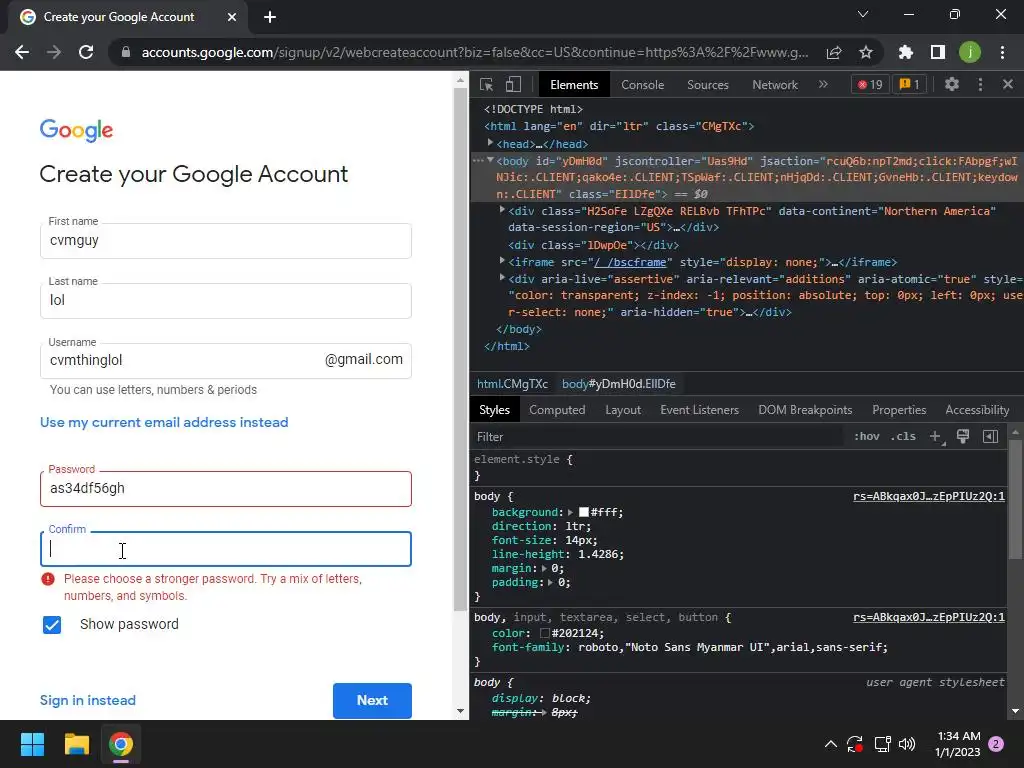Click the styles Filter input box

pyautogui.click(x=658, y=436)
